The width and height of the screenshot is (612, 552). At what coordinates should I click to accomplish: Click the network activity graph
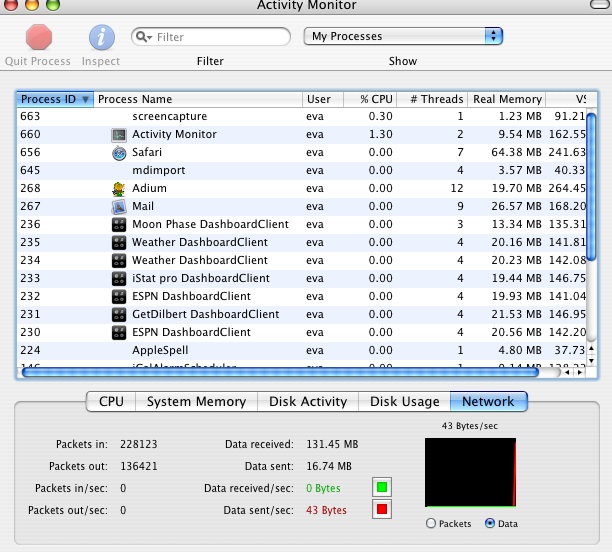click(x=470, y=472)
